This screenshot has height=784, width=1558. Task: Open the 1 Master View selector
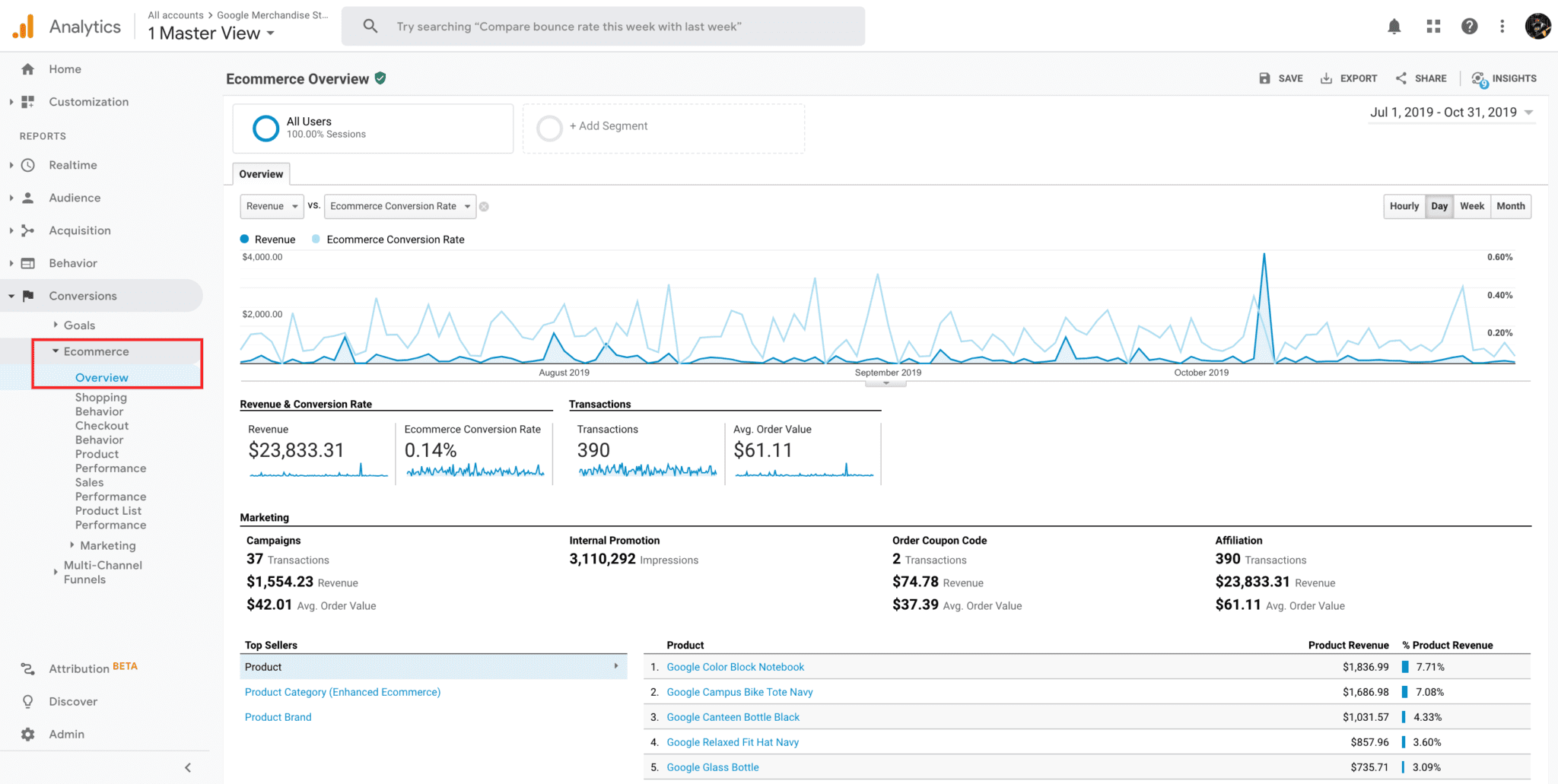pyautogui.click(x=211, y=33)
